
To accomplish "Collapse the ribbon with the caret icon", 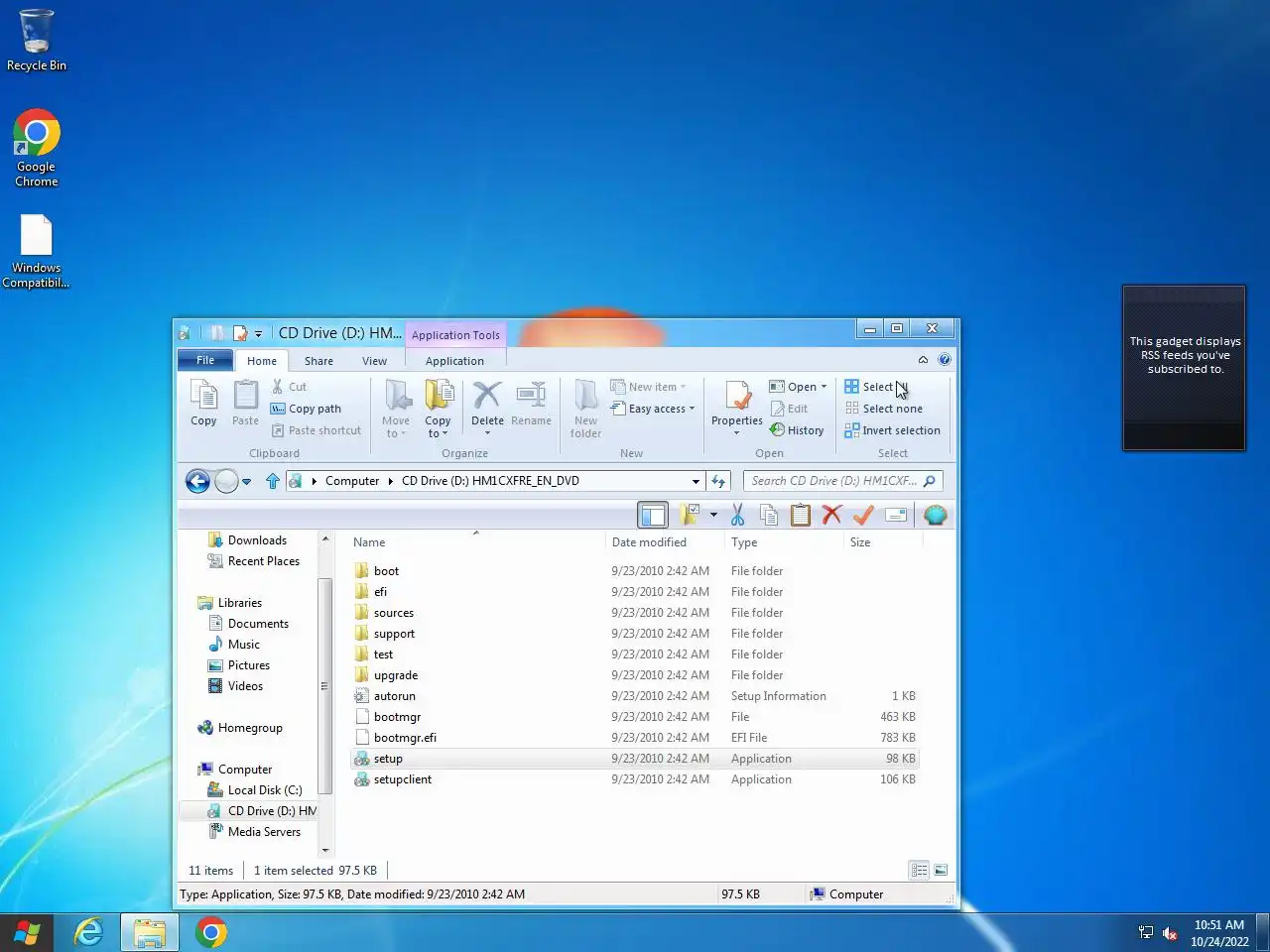I will [923, 360].
